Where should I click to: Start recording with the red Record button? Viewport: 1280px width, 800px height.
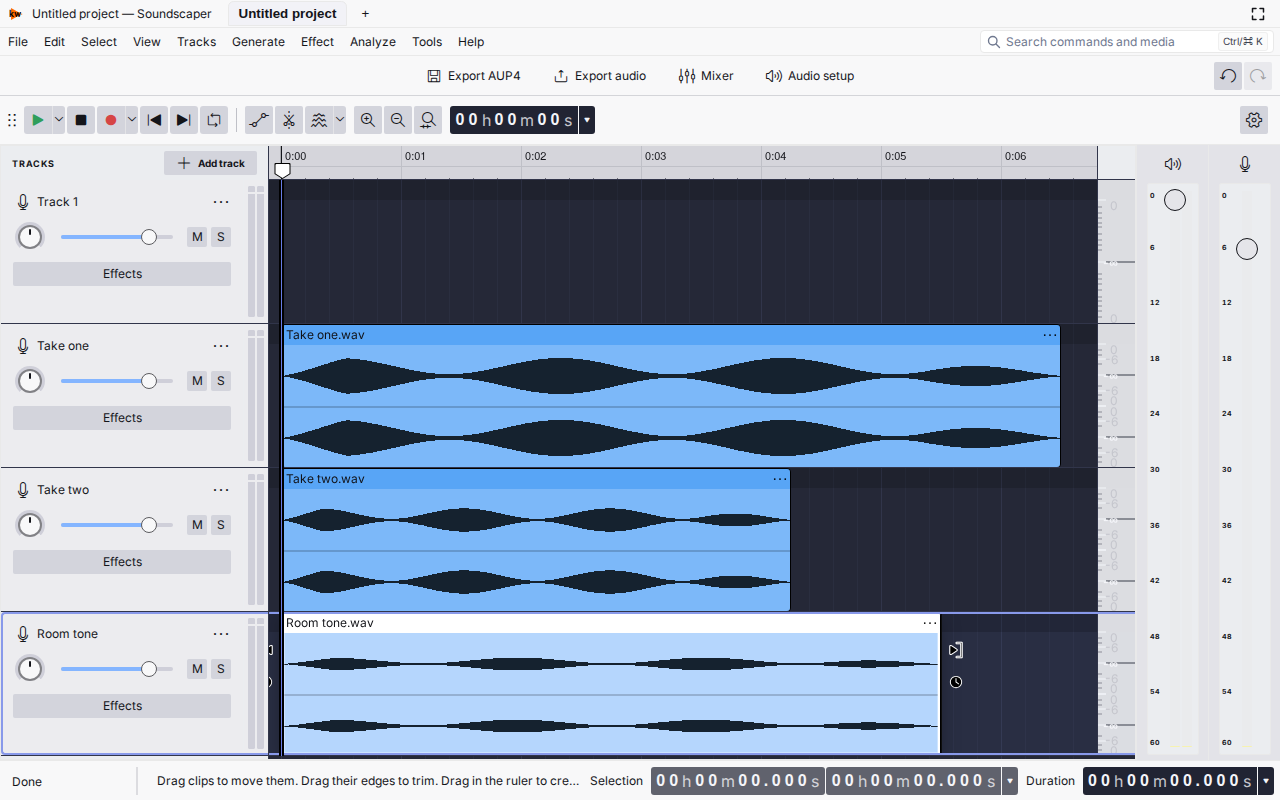coord(111,120)
